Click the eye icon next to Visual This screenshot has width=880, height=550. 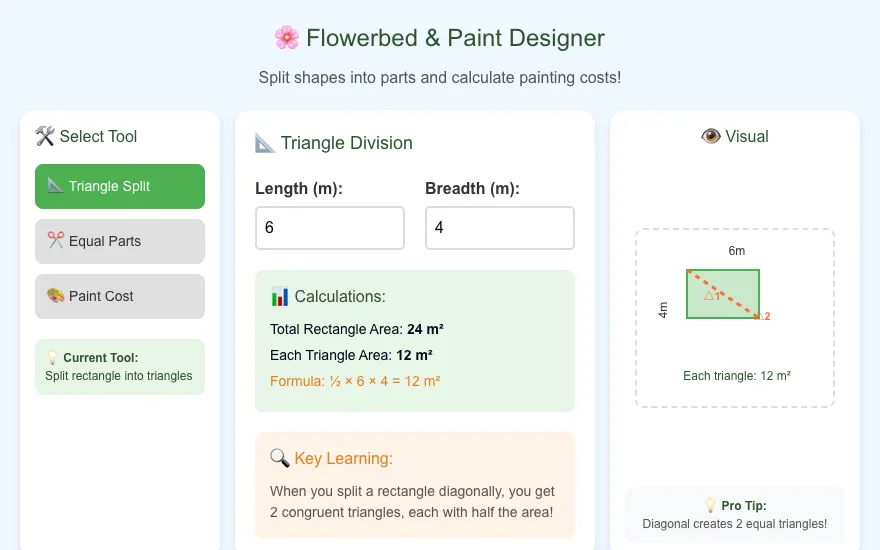pos(711,136)
